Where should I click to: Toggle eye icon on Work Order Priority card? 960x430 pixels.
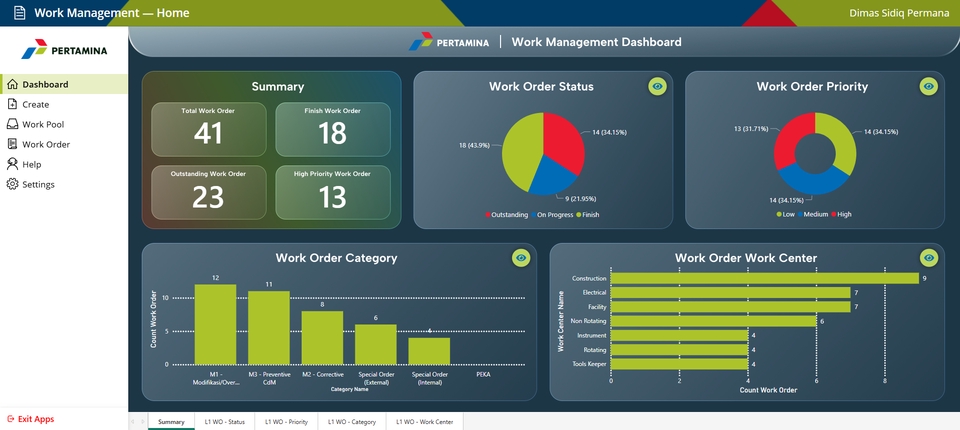929,87
